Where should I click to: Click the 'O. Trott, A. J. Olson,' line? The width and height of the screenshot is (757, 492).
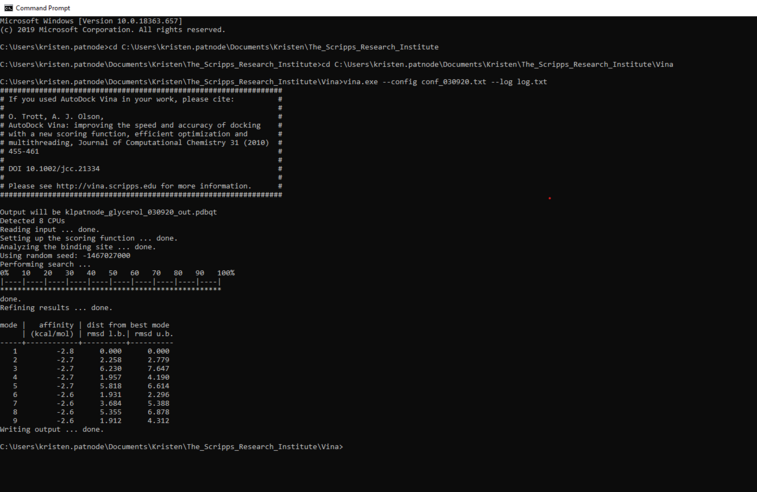tap(56, 117)
